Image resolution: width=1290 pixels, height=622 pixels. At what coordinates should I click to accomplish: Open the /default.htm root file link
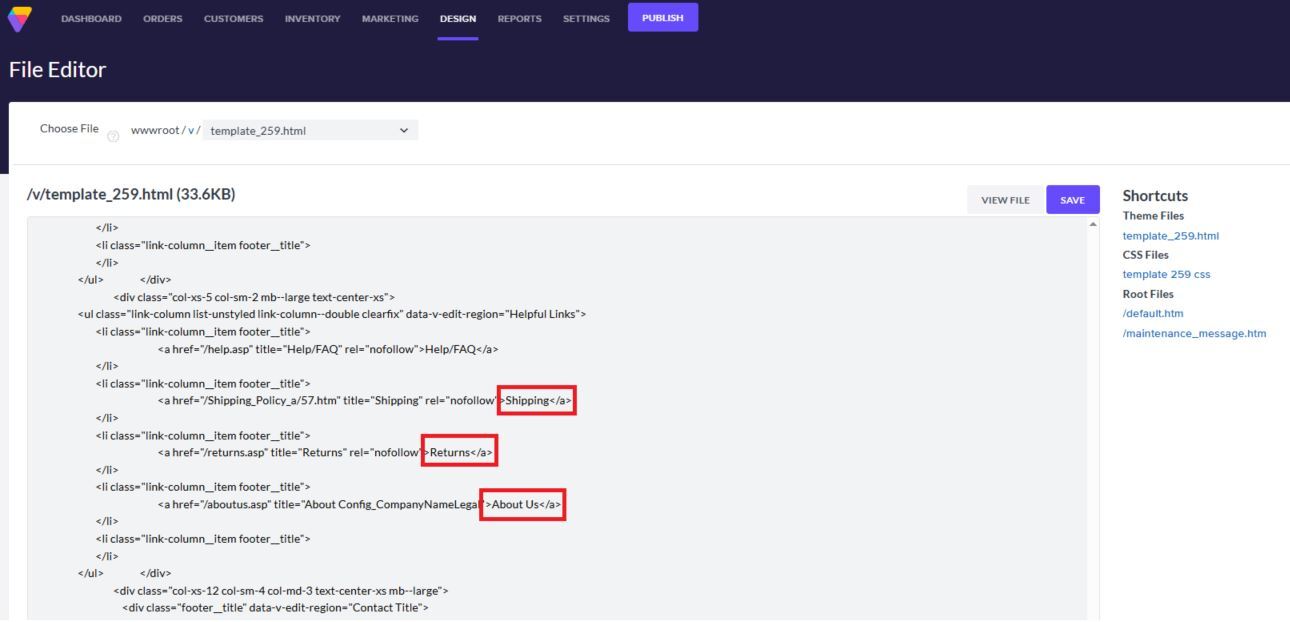[x=1153, y=314]
